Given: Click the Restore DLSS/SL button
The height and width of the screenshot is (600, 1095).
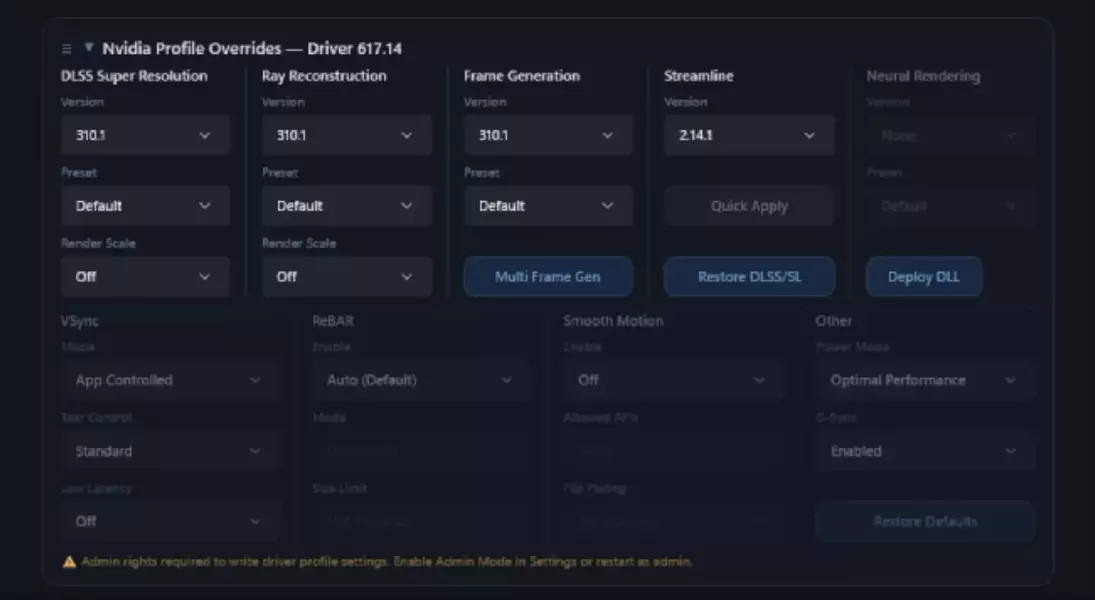Looking at the screenshot, I should (x=749, y=277).
